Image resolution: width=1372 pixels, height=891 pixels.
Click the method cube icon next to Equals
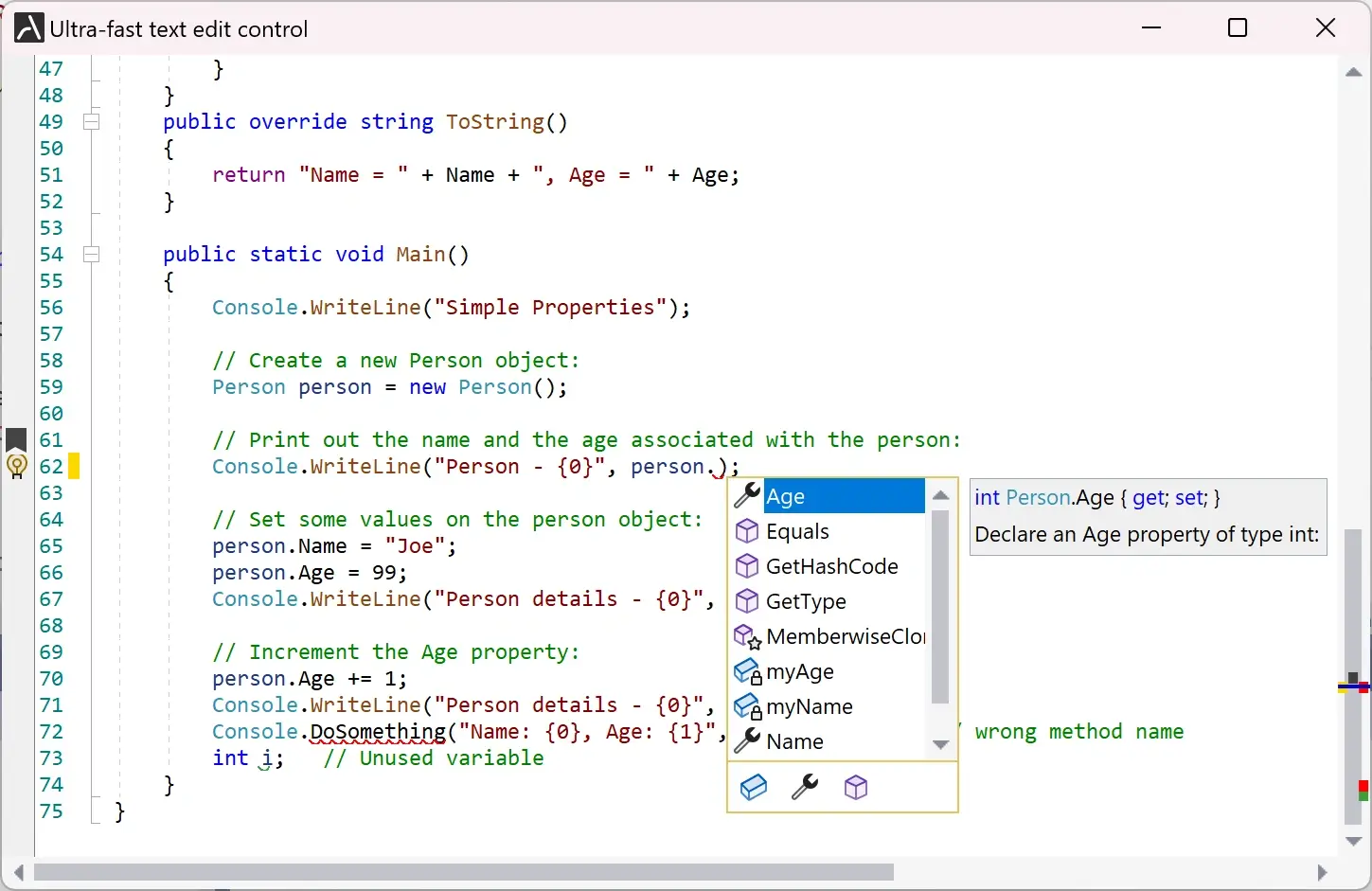click(748, 531)
